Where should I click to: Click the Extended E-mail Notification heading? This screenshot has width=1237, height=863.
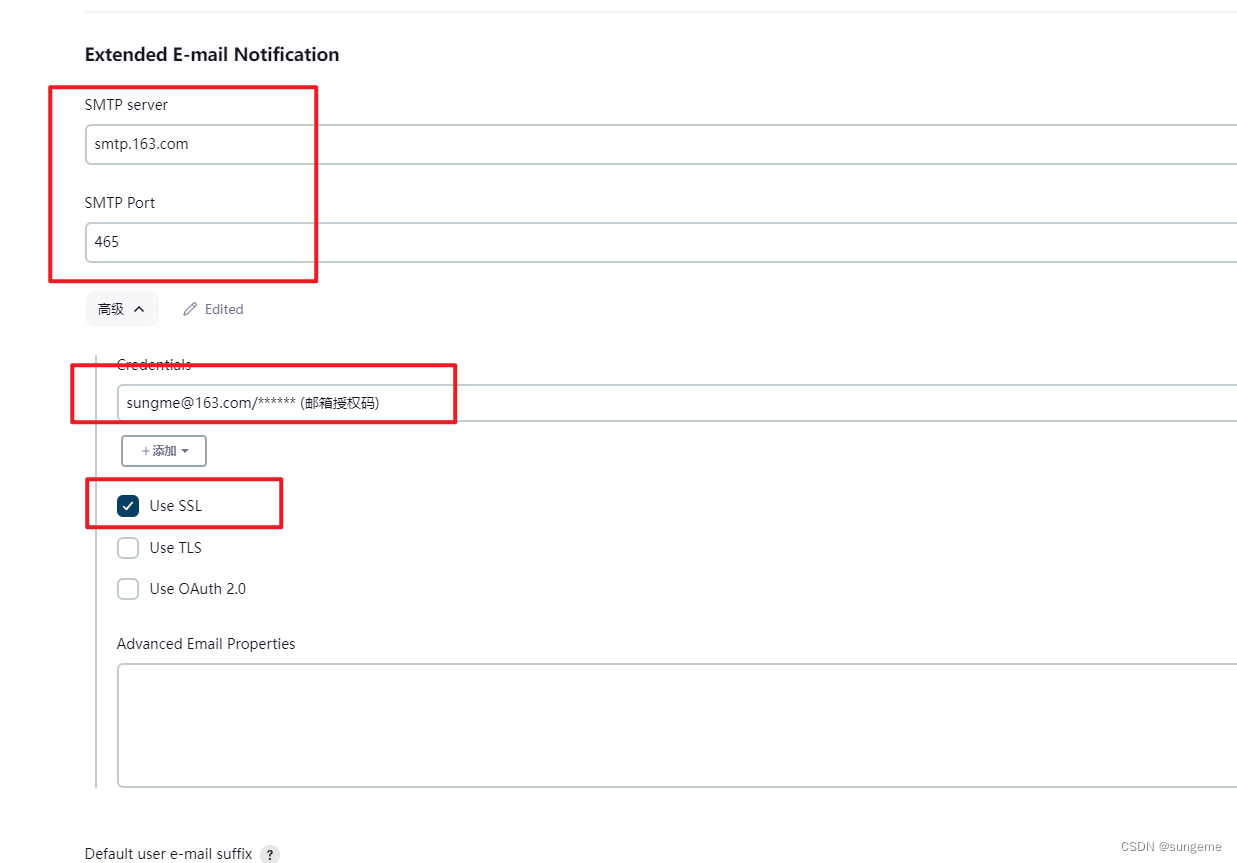pyautogui.click(x=211, y=54)
